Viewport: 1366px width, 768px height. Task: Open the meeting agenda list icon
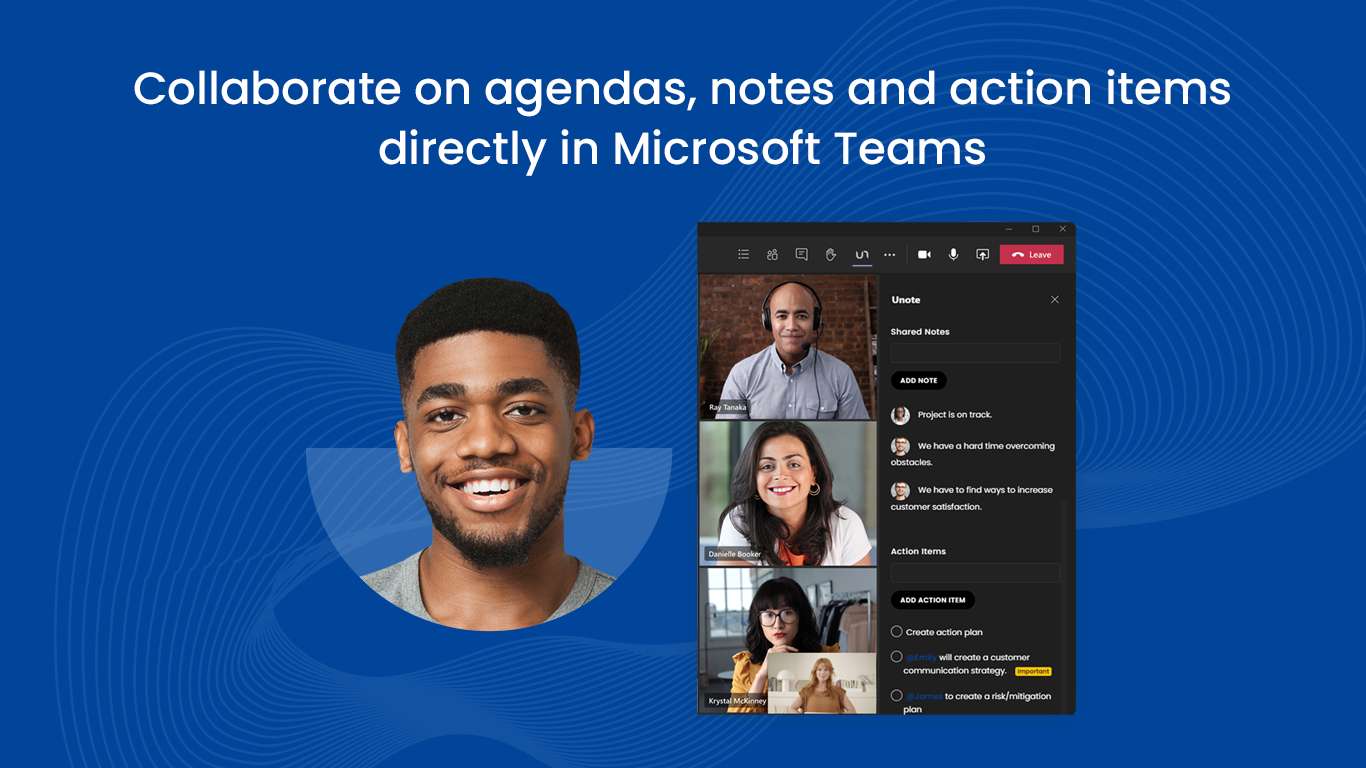tap(743, 254)
